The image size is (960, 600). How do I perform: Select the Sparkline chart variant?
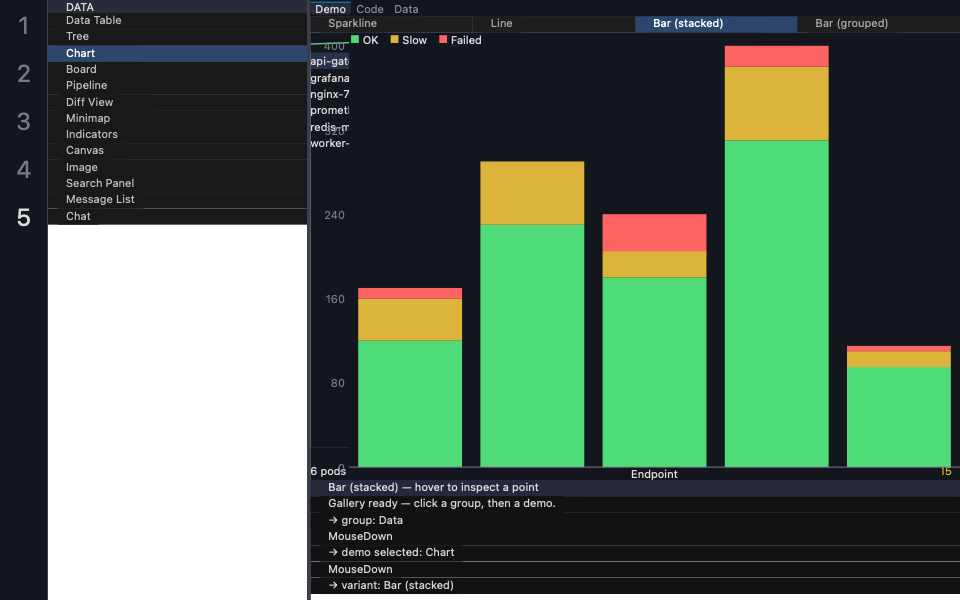click(392, 24)
